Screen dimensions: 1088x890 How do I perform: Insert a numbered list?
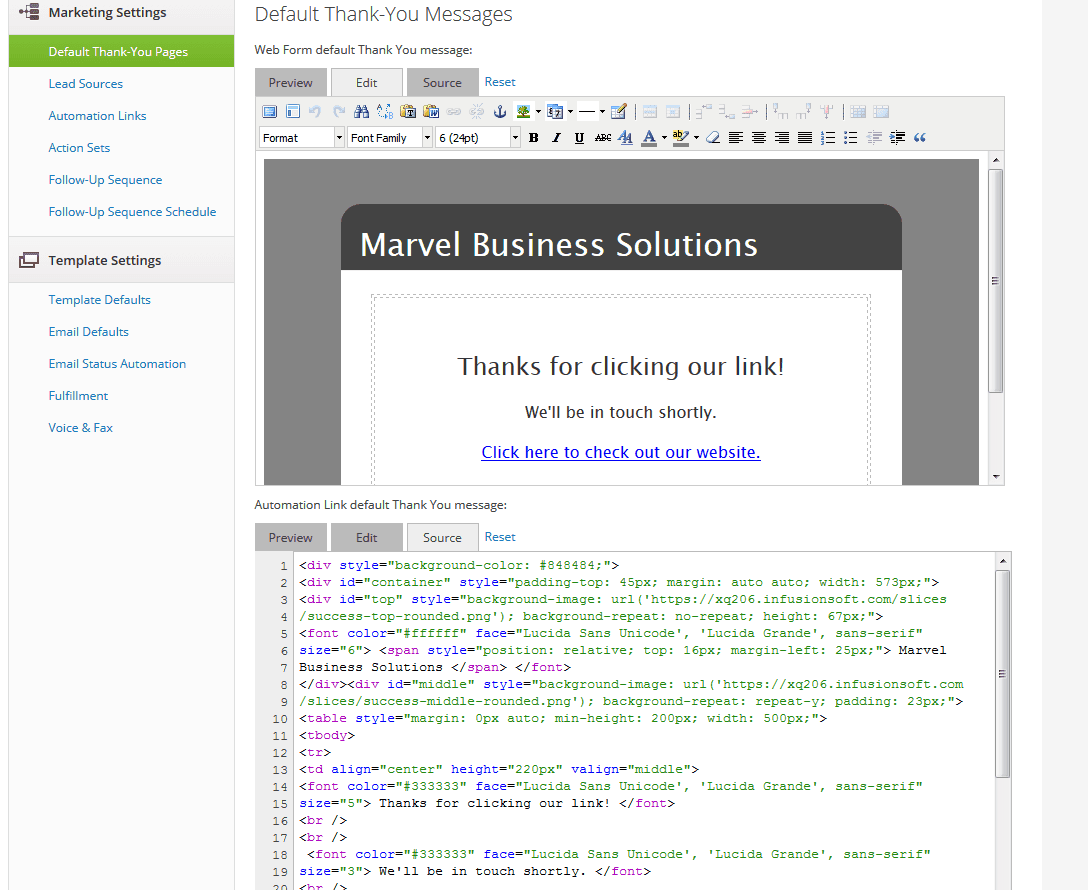coord(828,137)
